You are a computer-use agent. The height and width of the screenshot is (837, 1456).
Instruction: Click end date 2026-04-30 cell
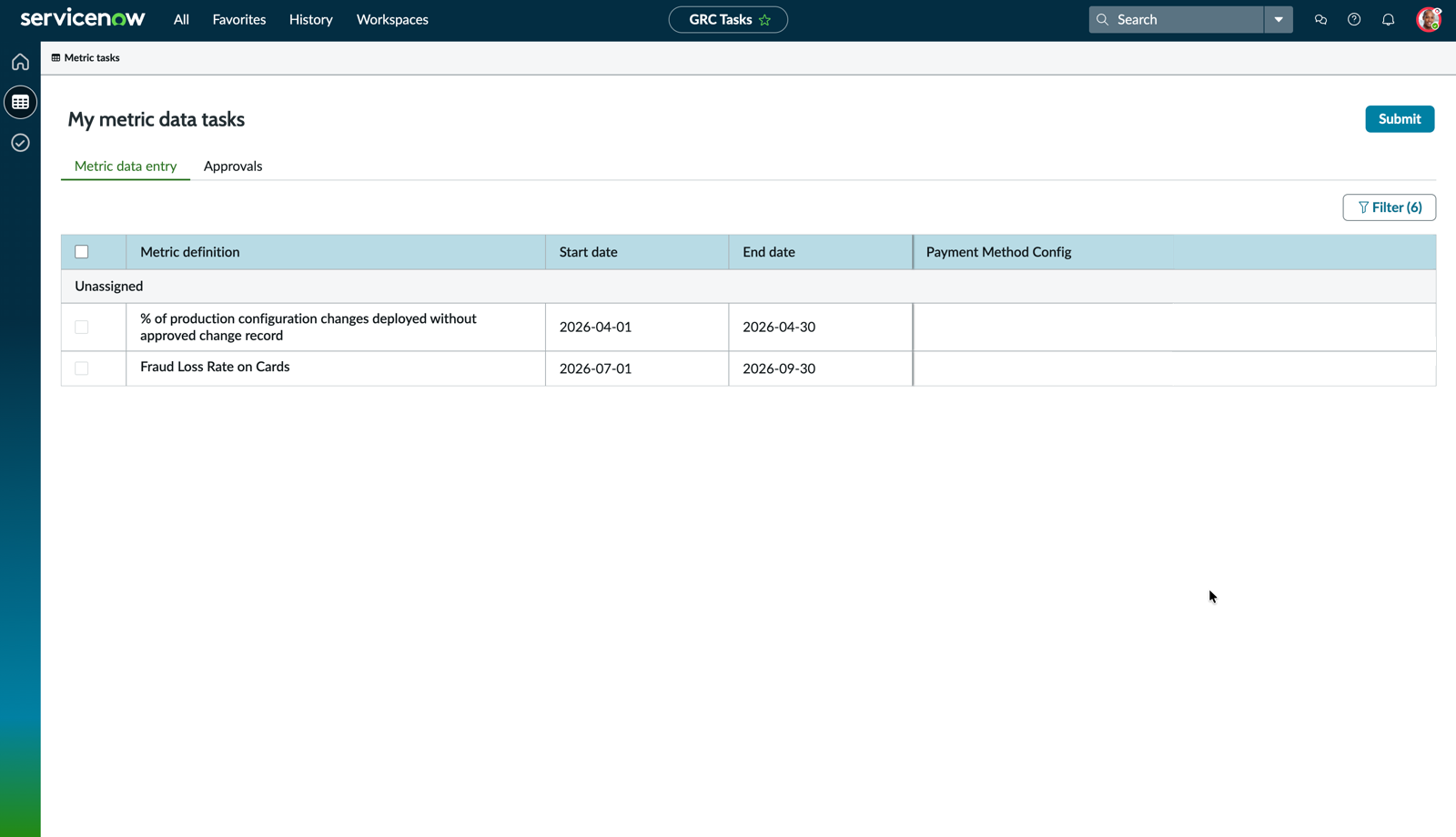820,327
